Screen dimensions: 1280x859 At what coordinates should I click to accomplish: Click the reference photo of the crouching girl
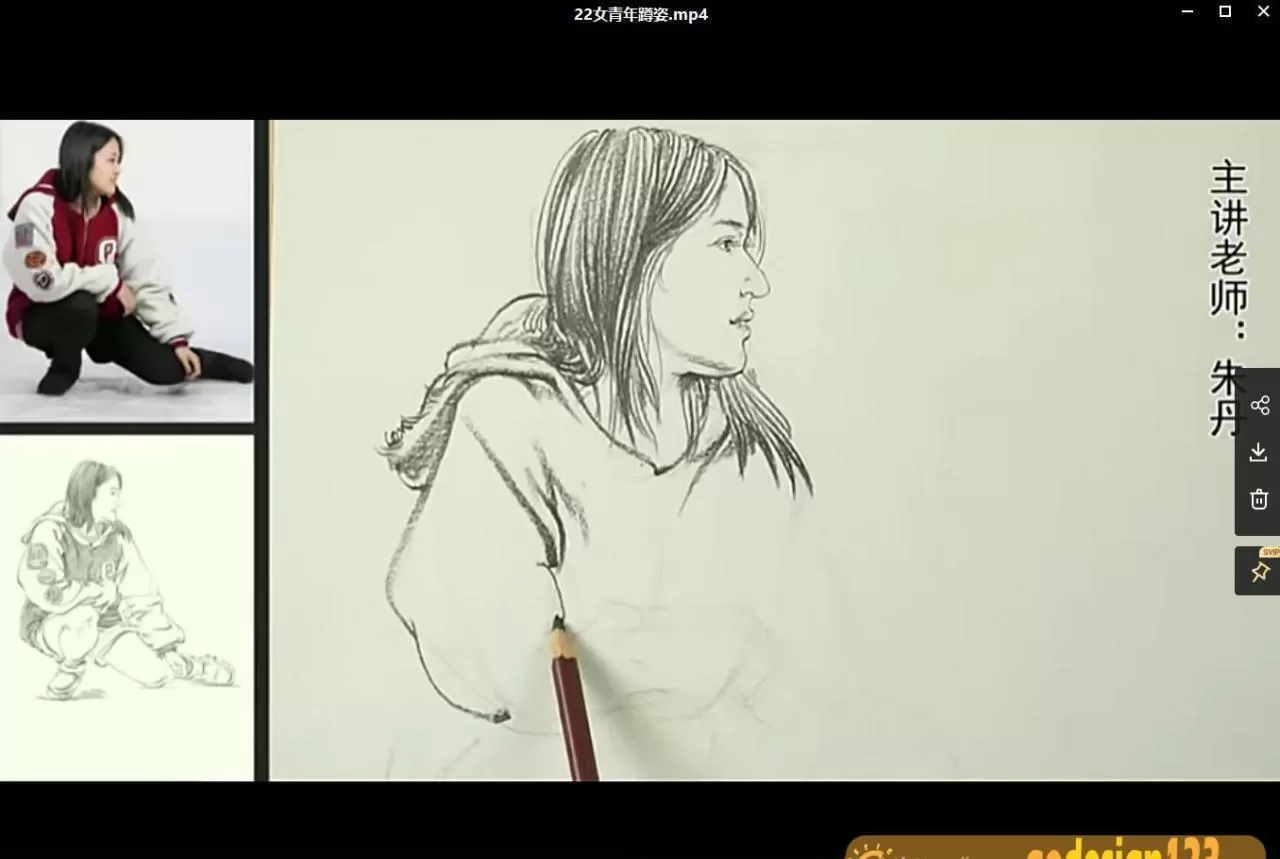(x=126, y=270)
